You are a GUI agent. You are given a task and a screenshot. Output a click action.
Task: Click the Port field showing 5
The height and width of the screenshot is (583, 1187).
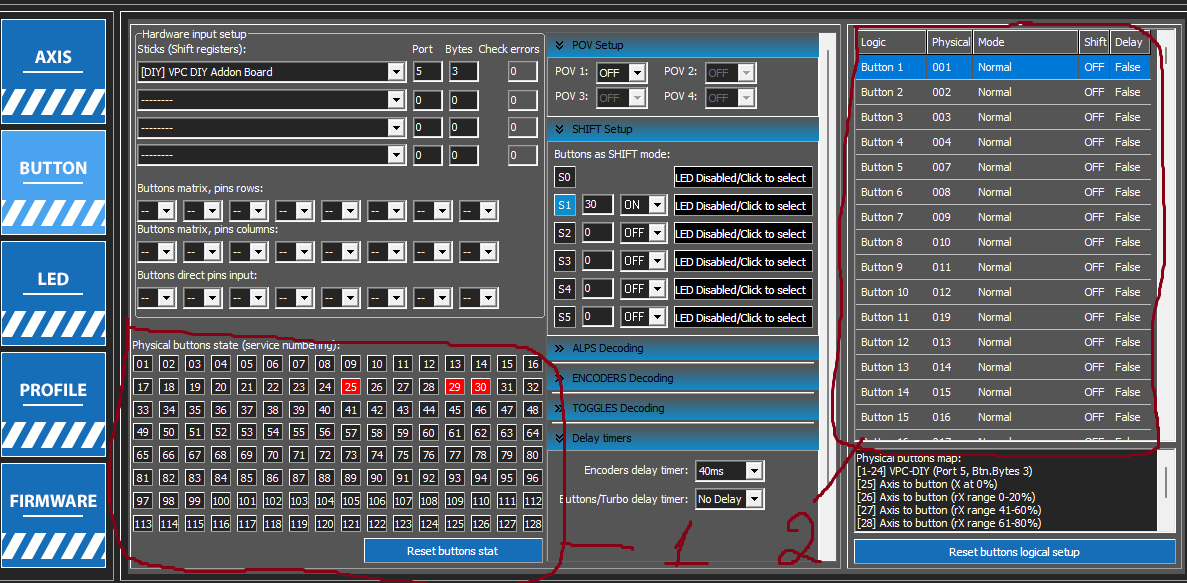(427, 72)
